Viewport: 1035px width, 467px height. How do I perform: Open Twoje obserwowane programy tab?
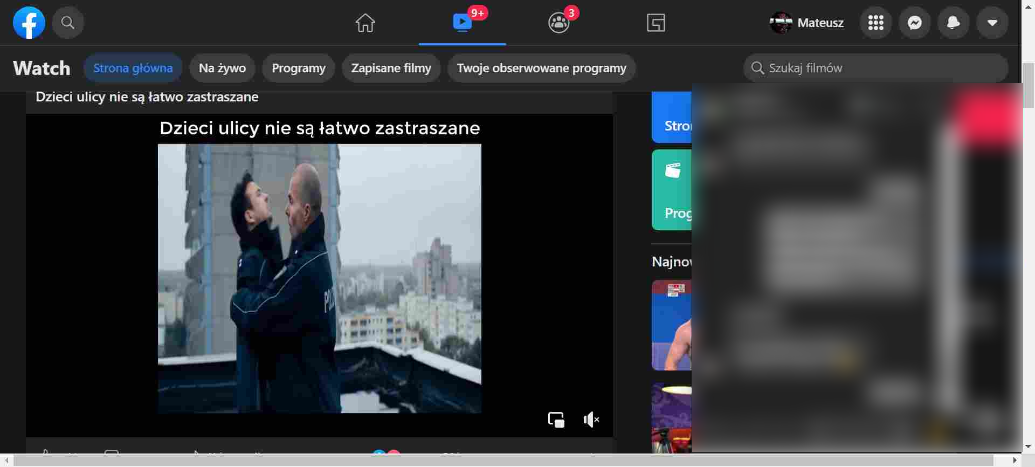pyautogui.click(x=541, y=68)
